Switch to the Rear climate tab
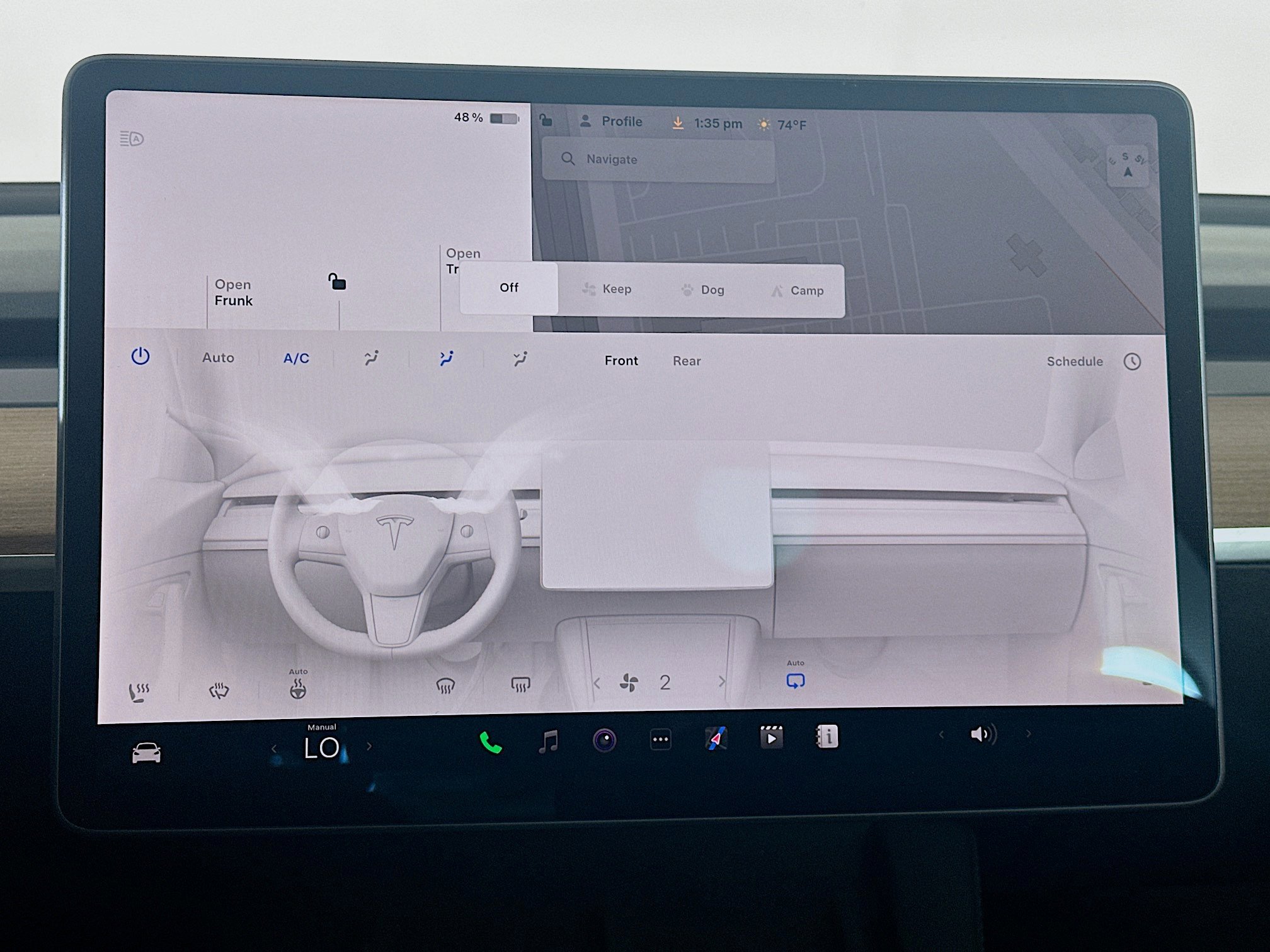 686,361
